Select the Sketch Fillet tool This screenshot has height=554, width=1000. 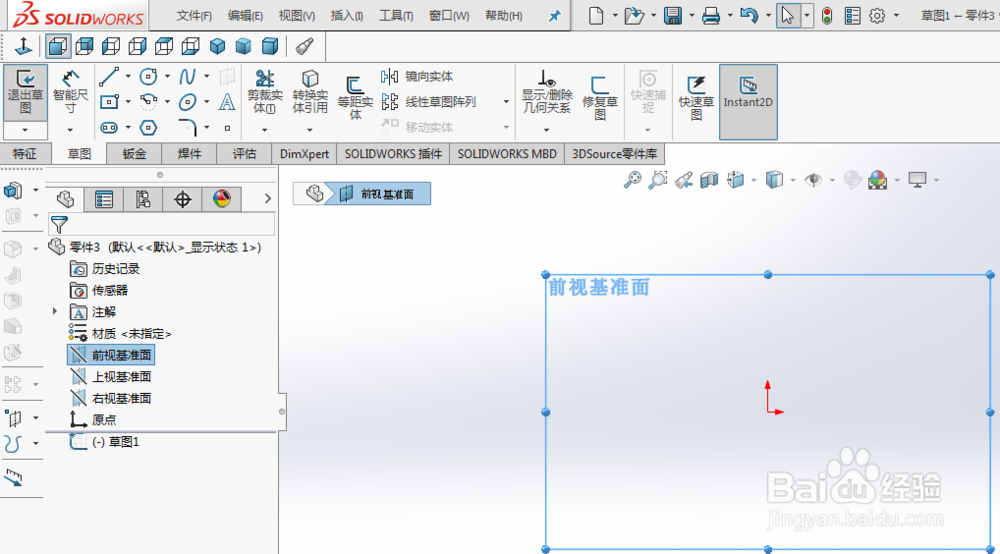[x=187, y=128]
